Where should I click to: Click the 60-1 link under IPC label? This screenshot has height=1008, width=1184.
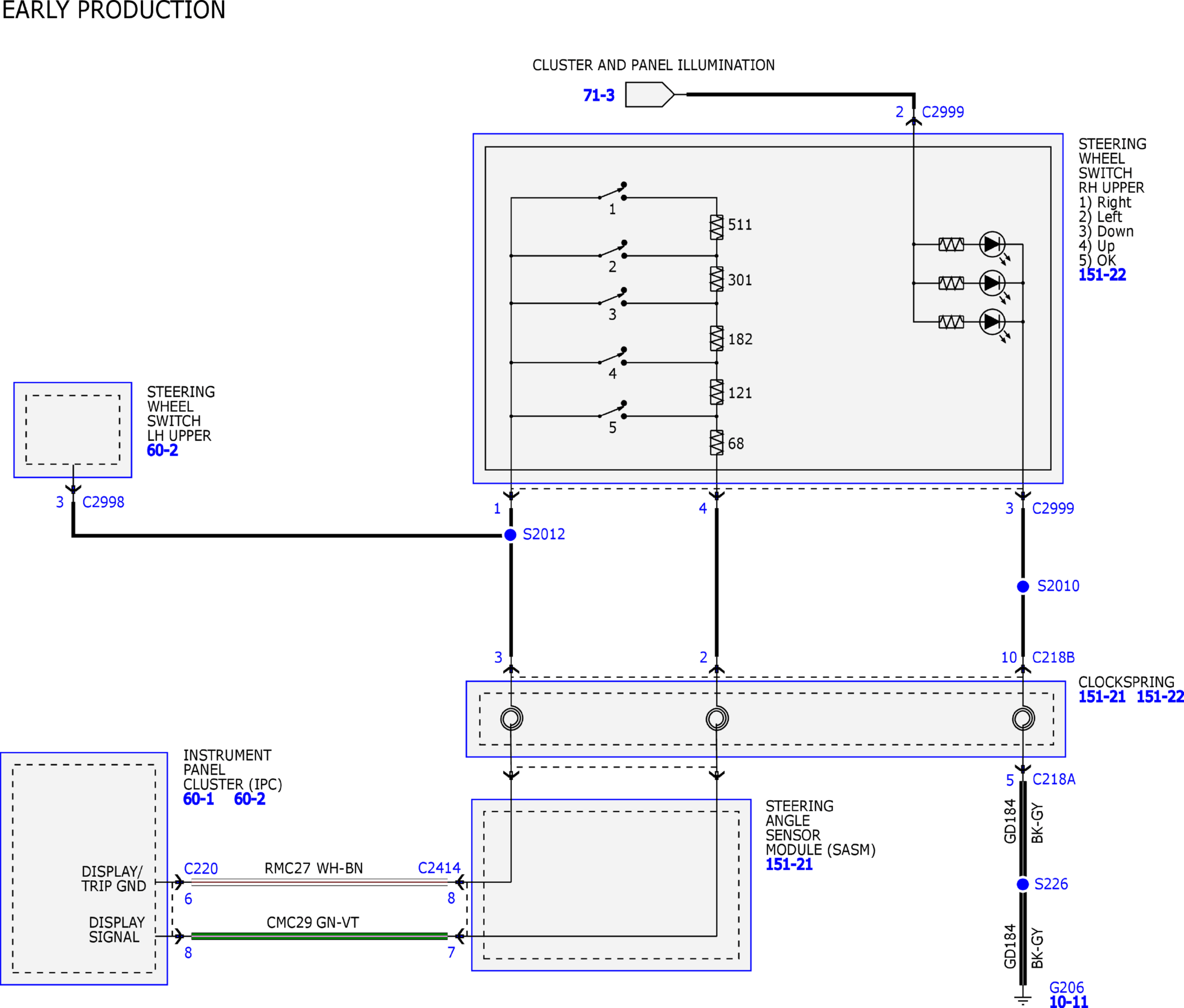[198, 799]
